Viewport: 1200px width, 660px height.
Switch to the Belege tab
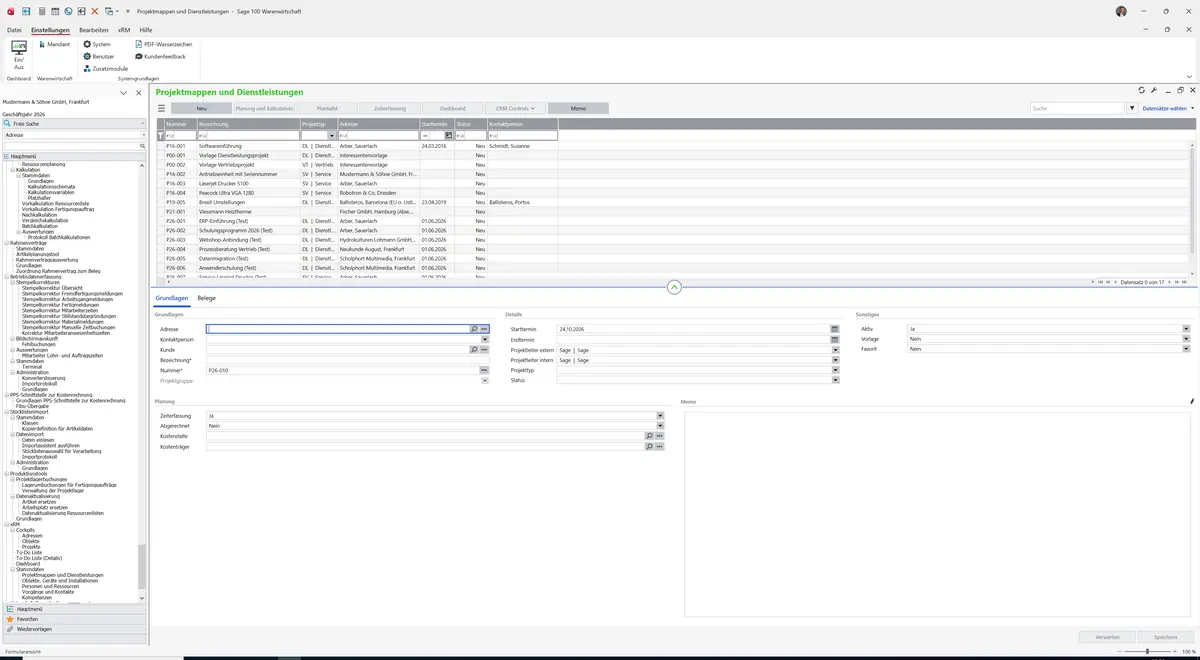coord(206,298)
